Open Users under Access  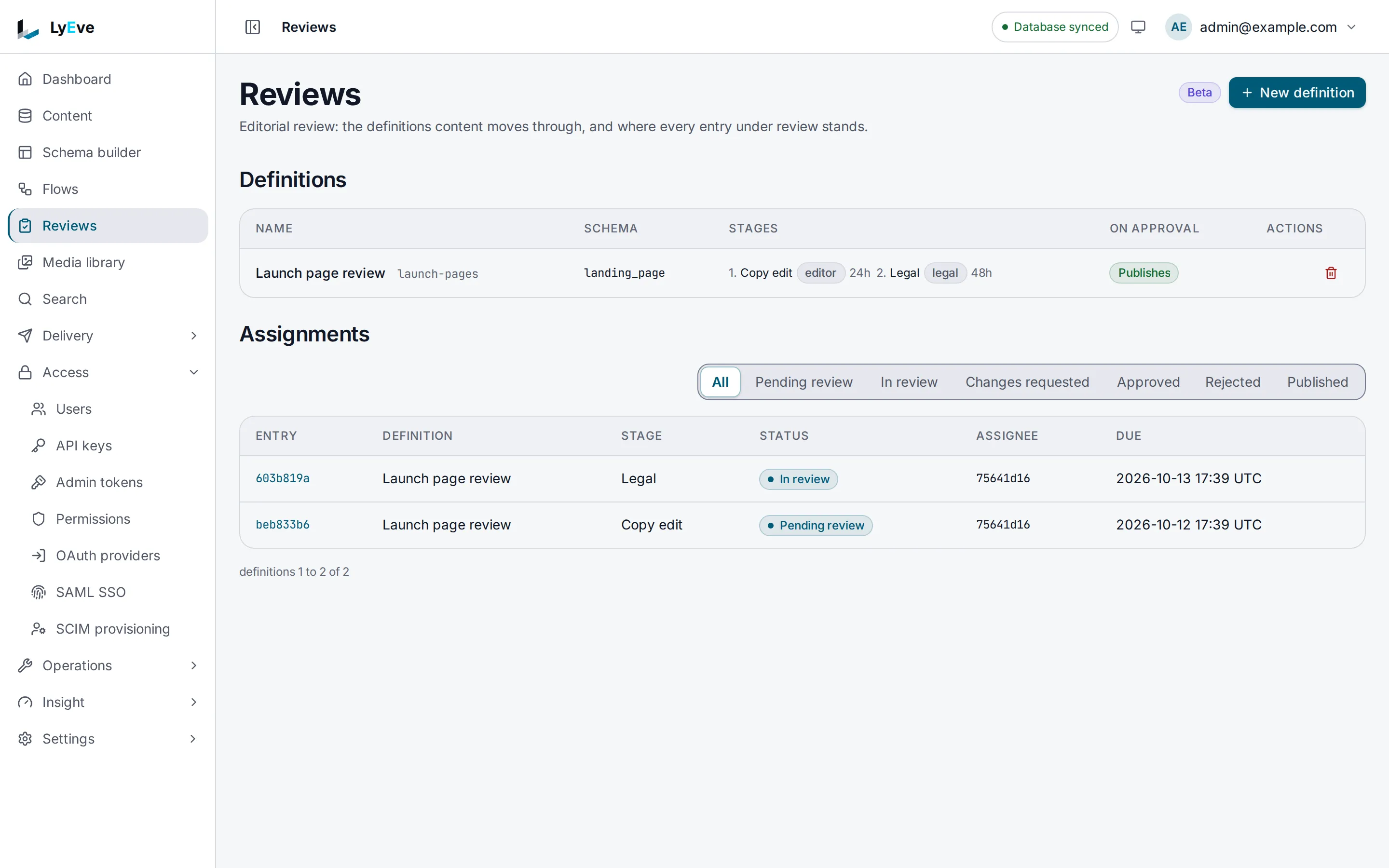[x=115, y=409]
